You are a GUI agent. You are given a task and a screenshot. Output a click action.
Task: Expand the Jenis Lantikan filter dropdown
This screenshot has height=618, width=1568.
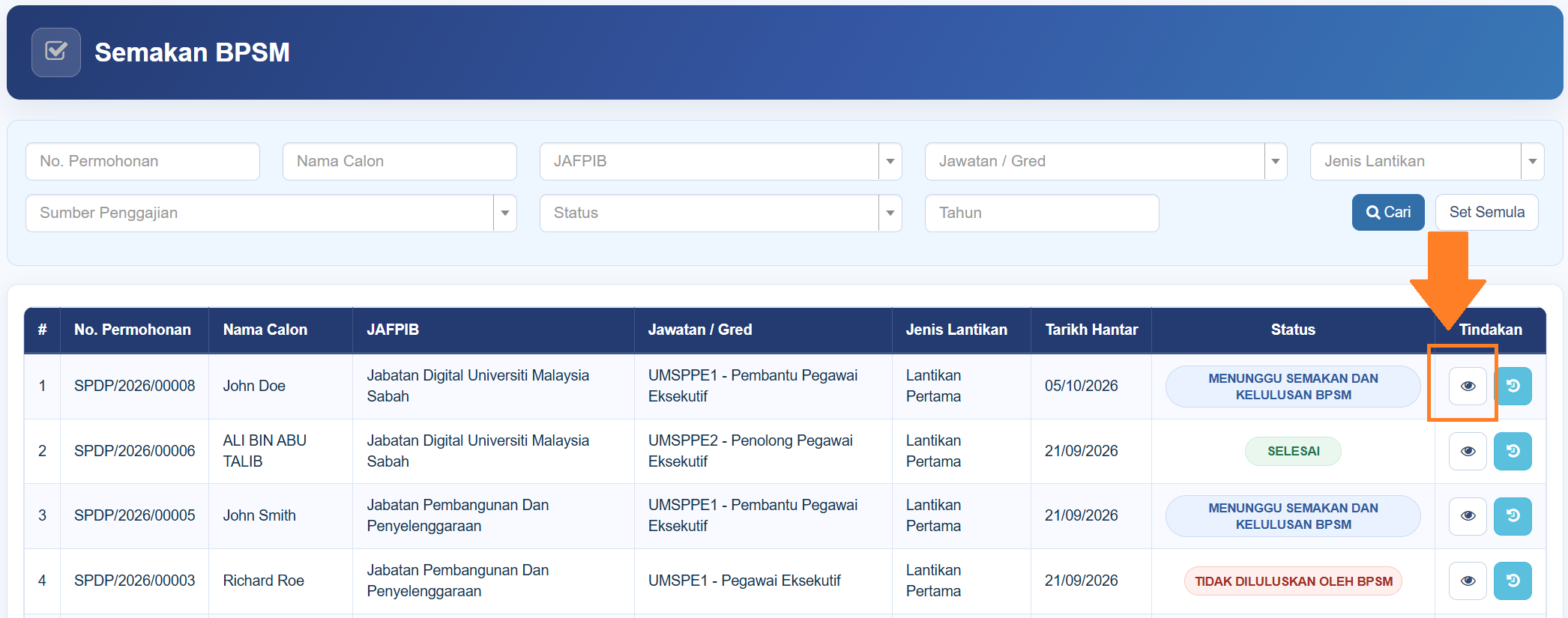click(x=1427, y=161)
